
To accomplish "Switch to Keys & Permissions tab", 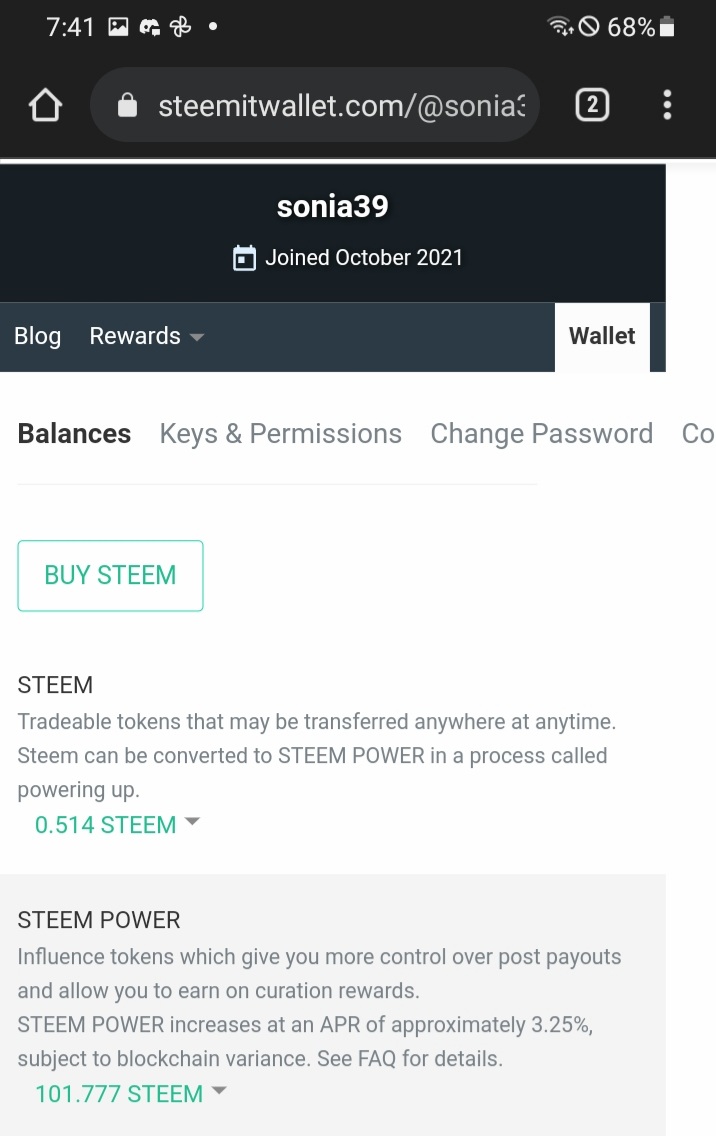I will [x=281, y=433].
